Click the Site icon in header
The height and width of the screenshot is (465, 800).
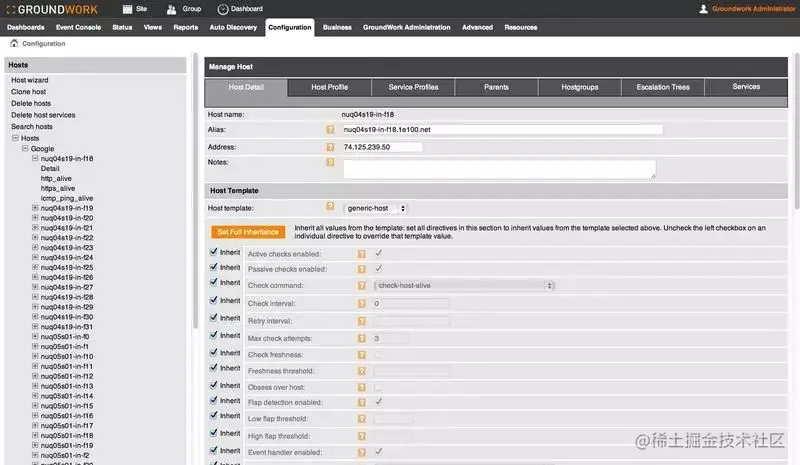tap(127, 9)
